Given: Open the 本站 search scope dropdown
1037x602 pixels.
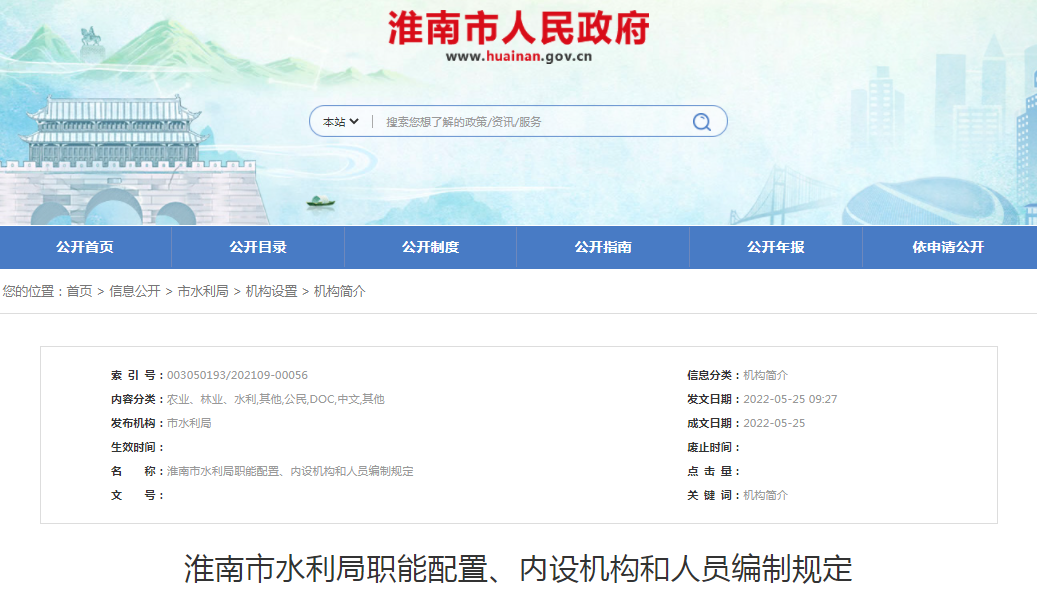Looking at the screenshot, I should pos(340,120).
